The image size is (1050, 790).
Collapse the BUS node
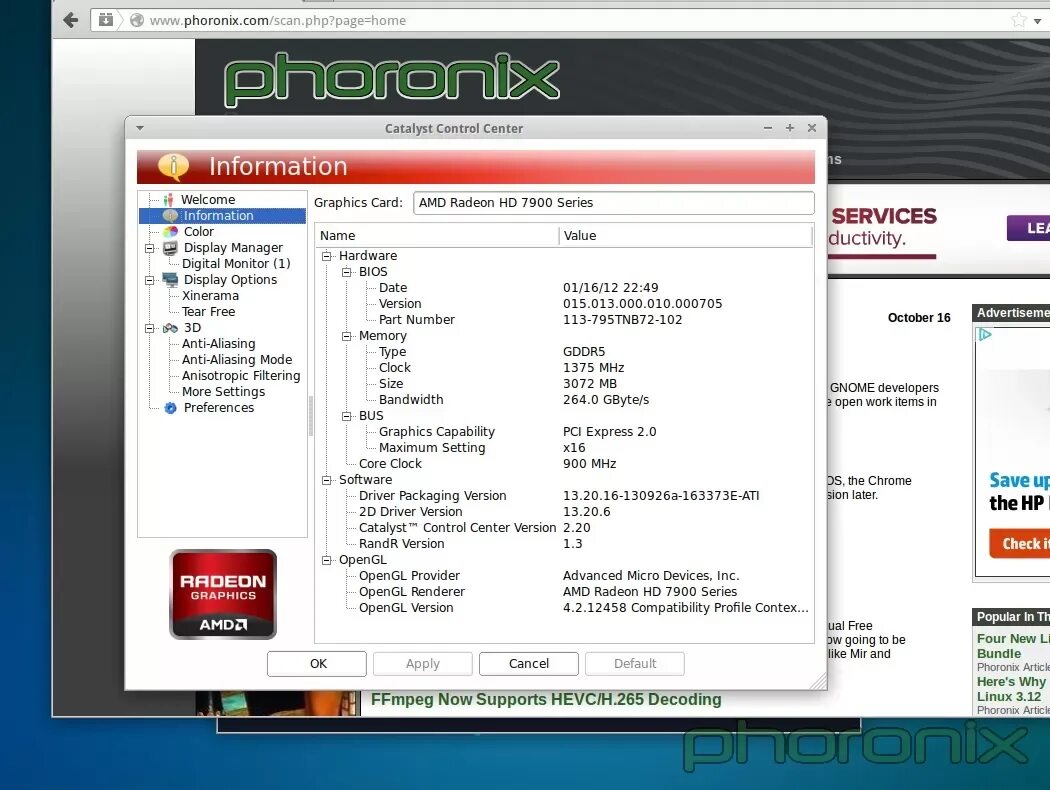(347, 416)
